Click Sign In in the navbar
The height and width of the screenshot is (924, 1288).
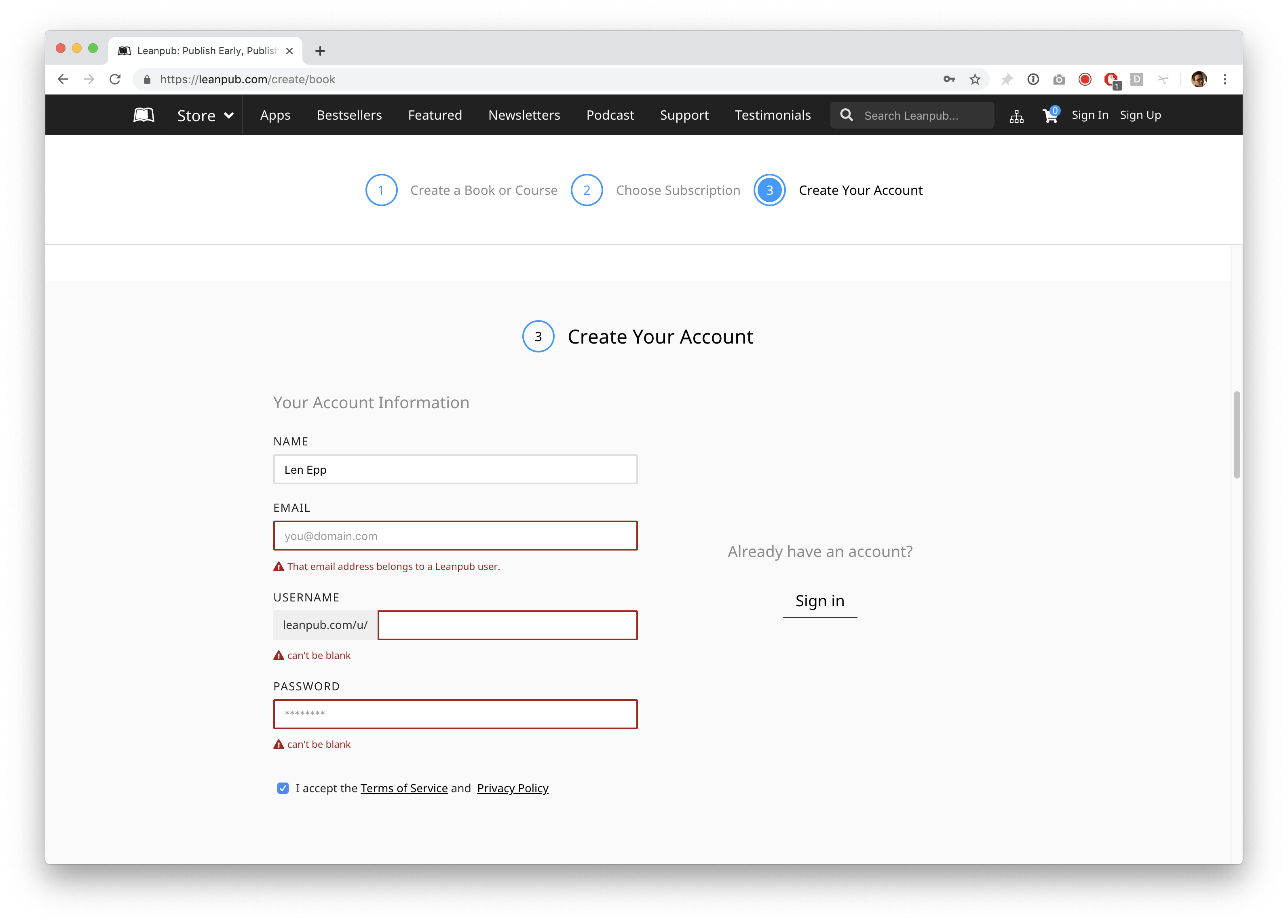(1089, 115)
